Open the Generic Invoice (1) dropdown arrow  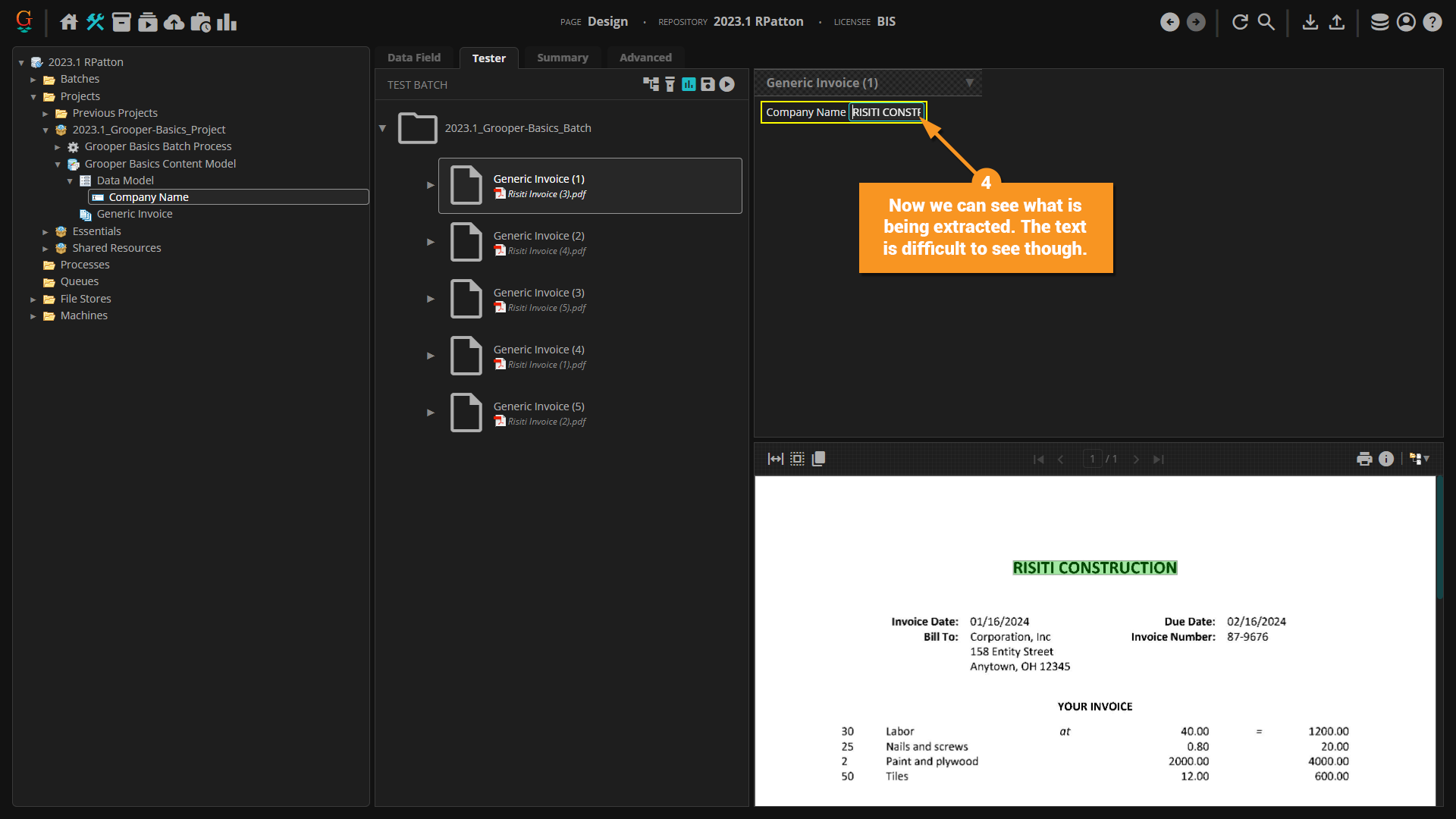(969, 83)
